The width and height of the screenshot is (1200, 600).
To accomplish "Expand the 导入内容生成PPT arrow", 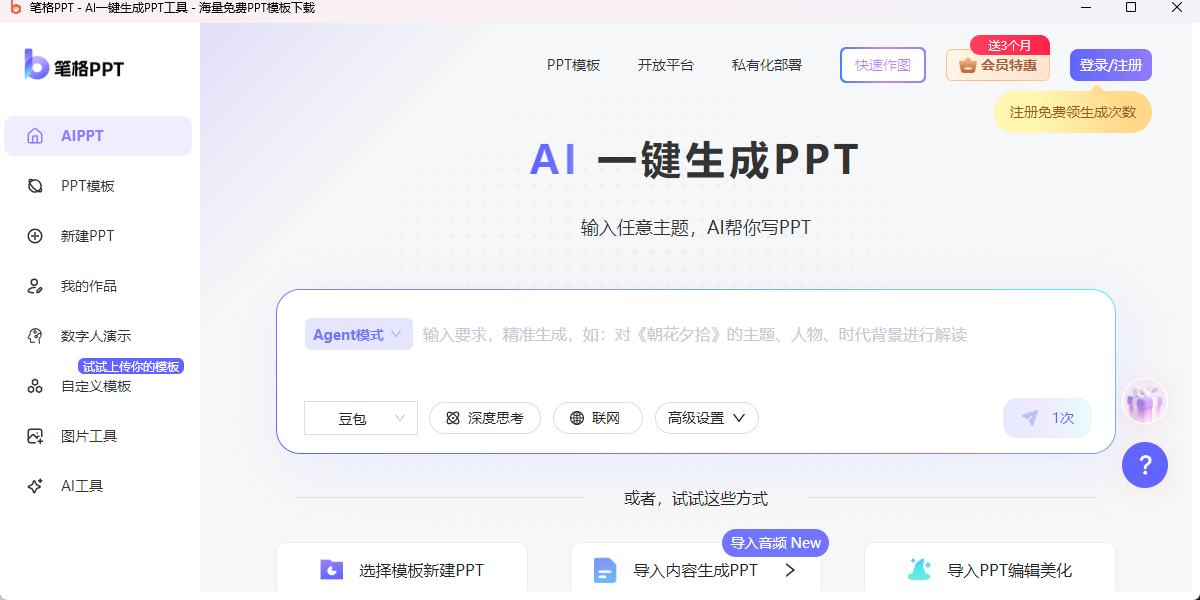I will click(x=790, y=570).
